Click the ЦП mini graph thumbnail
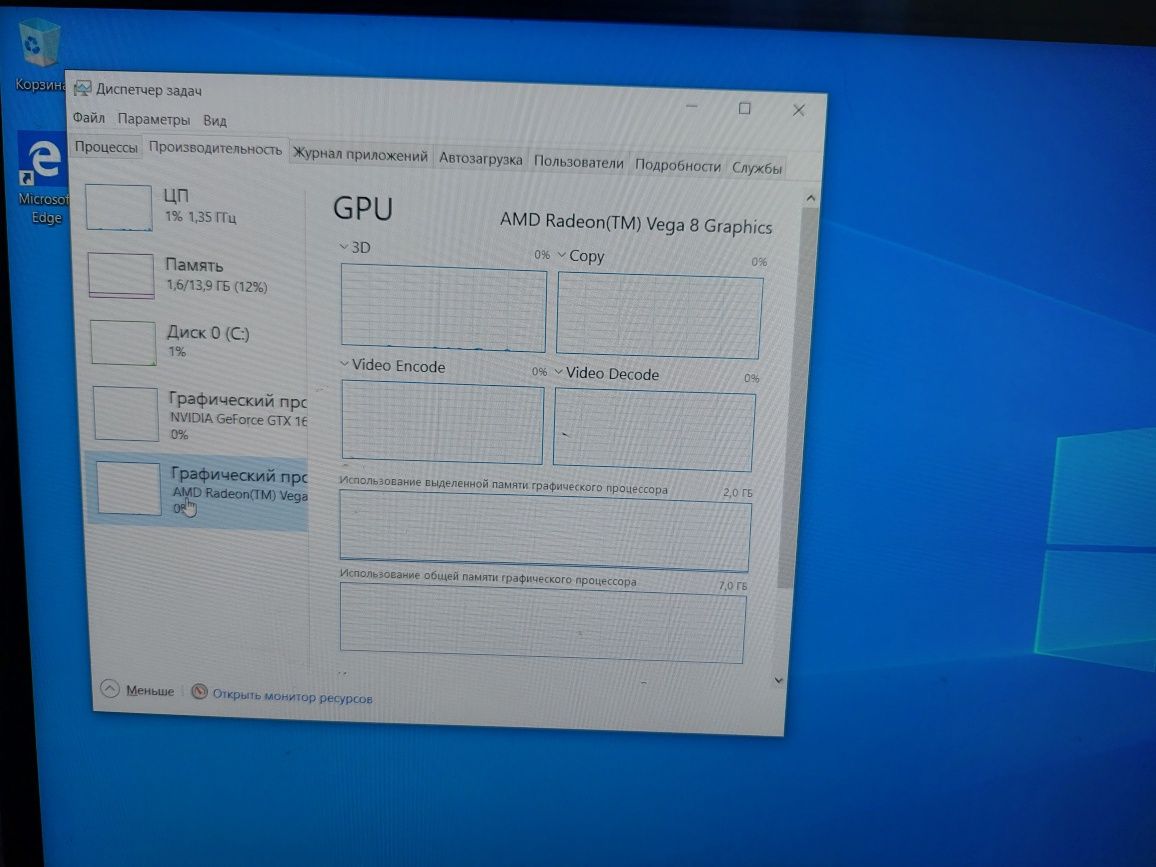 point(119,208)
